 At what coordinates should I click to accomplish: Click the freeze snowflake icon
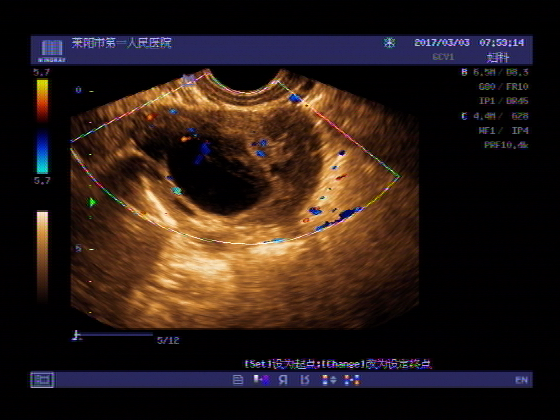click(x=389, y=43)
